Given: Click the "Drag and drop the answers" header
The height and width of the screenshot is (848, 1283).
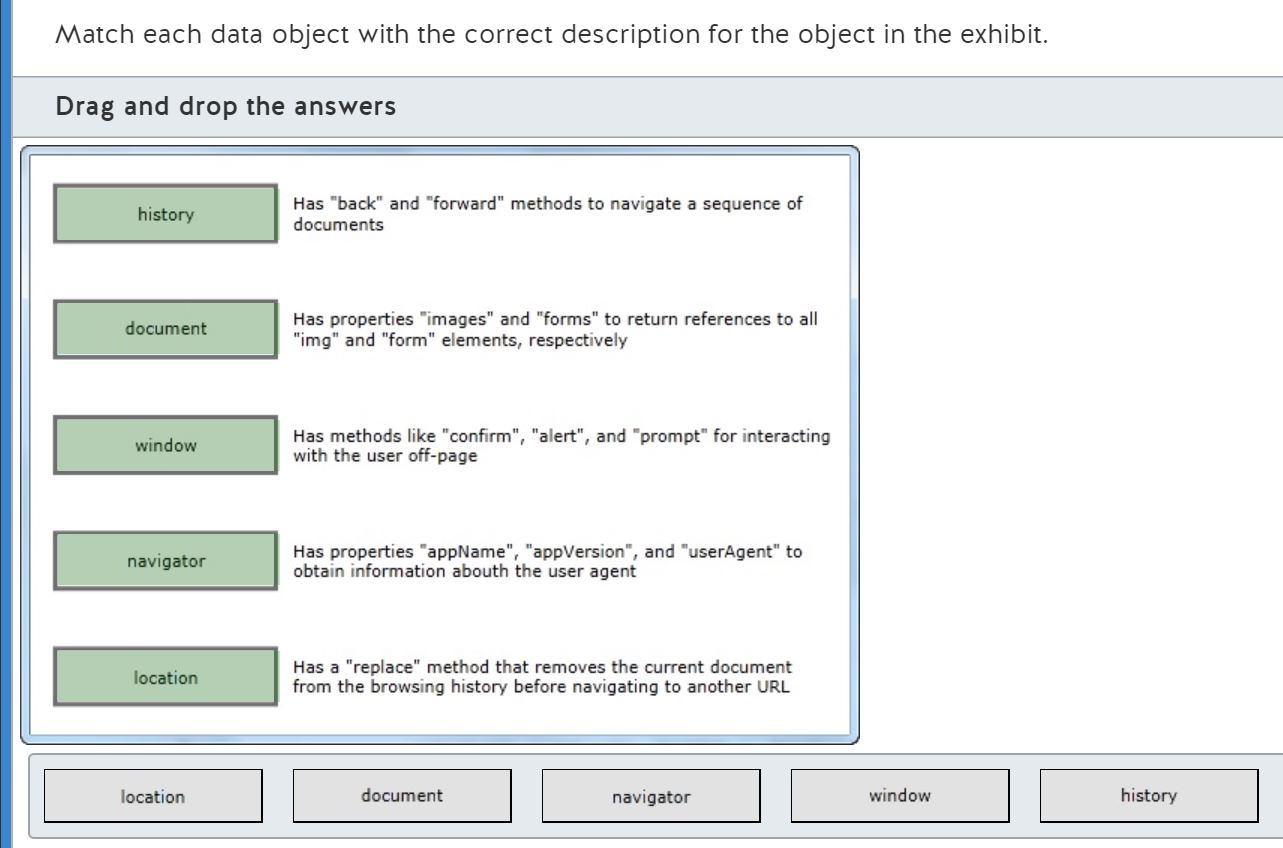Looking at the screenshot, I should pos(226,106).
